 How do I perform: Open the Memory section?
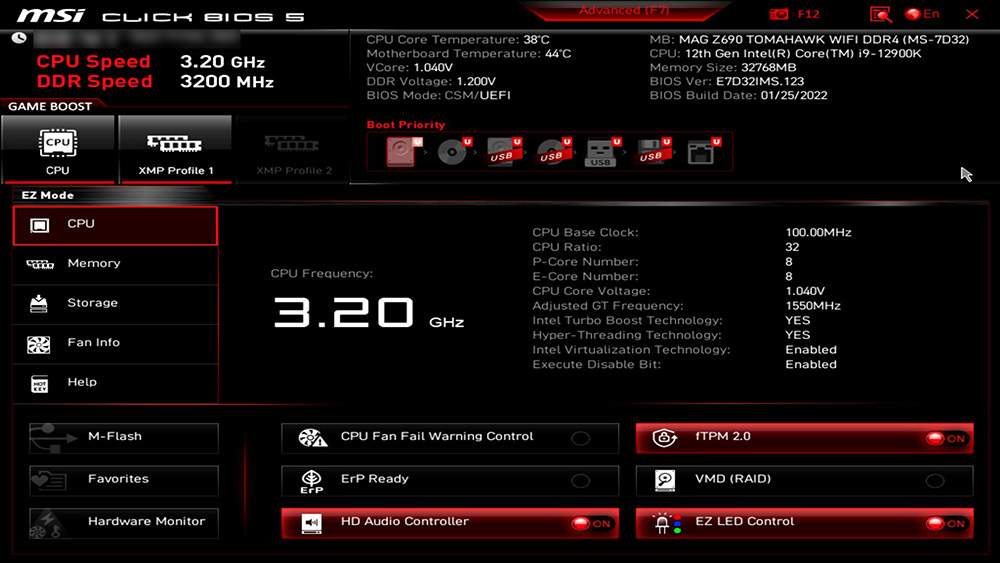pos(115,265)
